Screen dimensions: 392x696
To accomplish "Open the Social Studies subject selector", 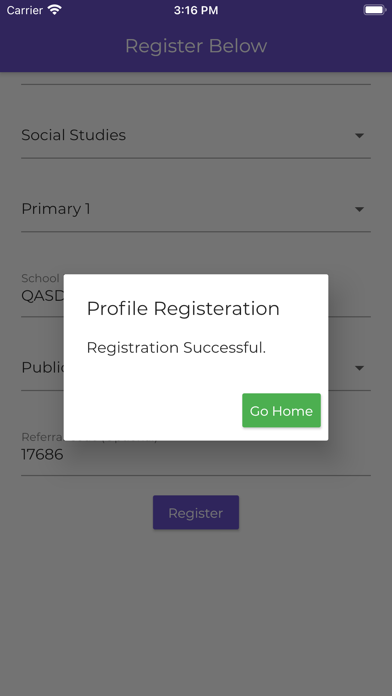I will point(196,135).
